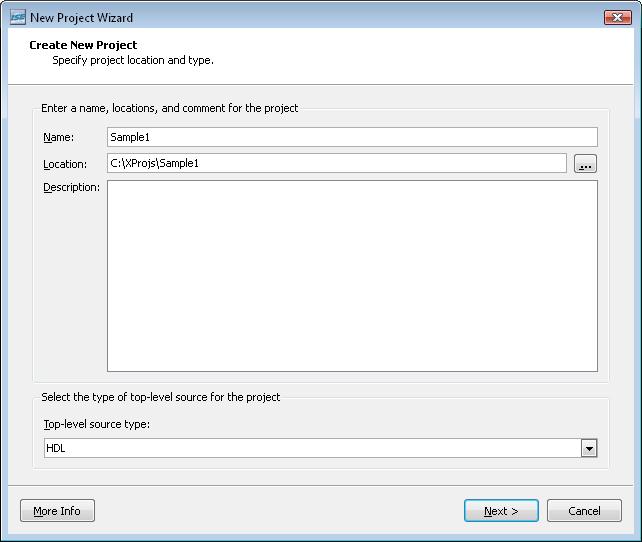Click the ISE application icon in title bar
Image resolution: width=642 pixels, height=542 pixels.
click(x=17, y=17)
